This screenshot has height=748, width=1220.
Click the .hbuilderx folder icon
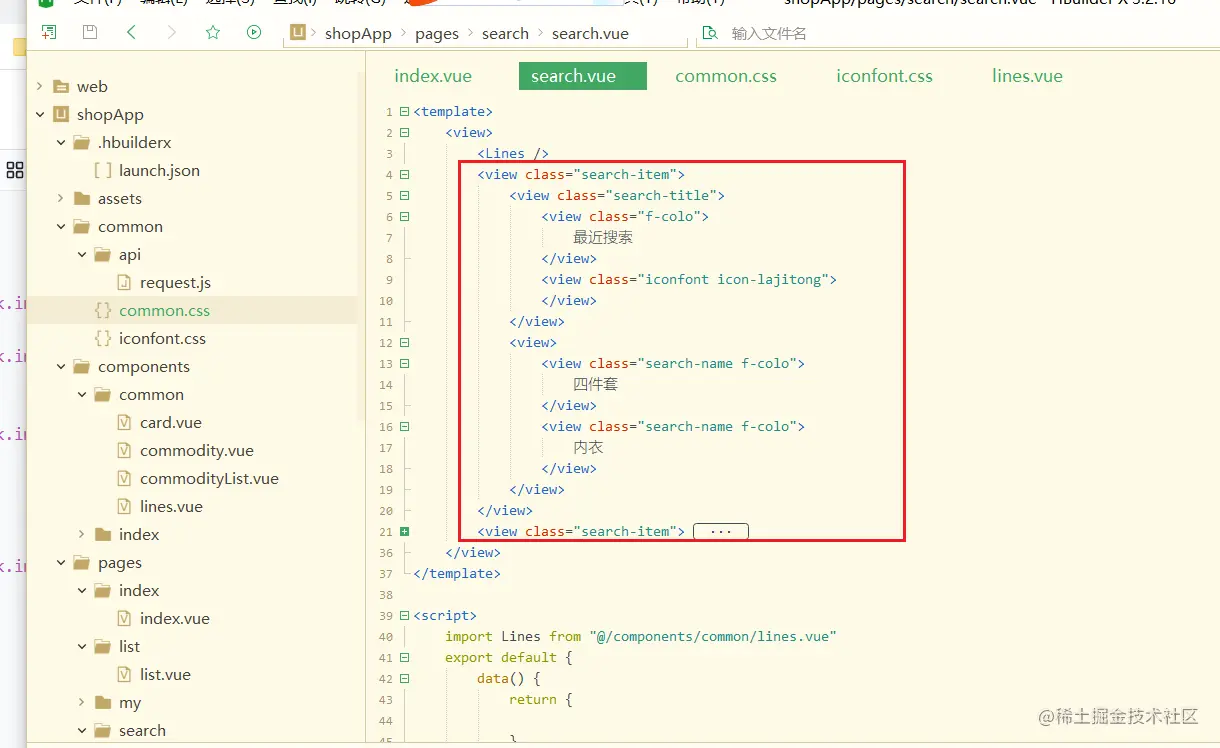(x=82, y=142)
